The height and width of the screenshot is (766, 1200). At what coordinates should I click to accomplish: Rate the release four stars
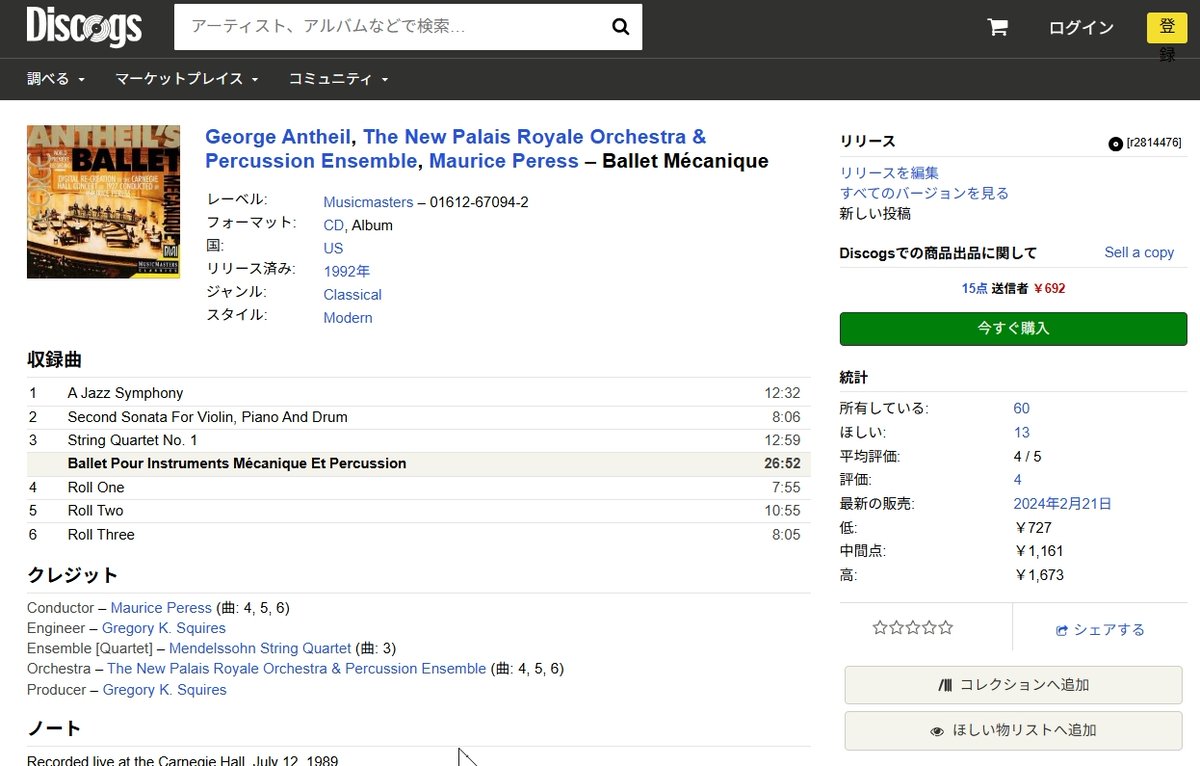pyautogui.click(x=929, y=628)
